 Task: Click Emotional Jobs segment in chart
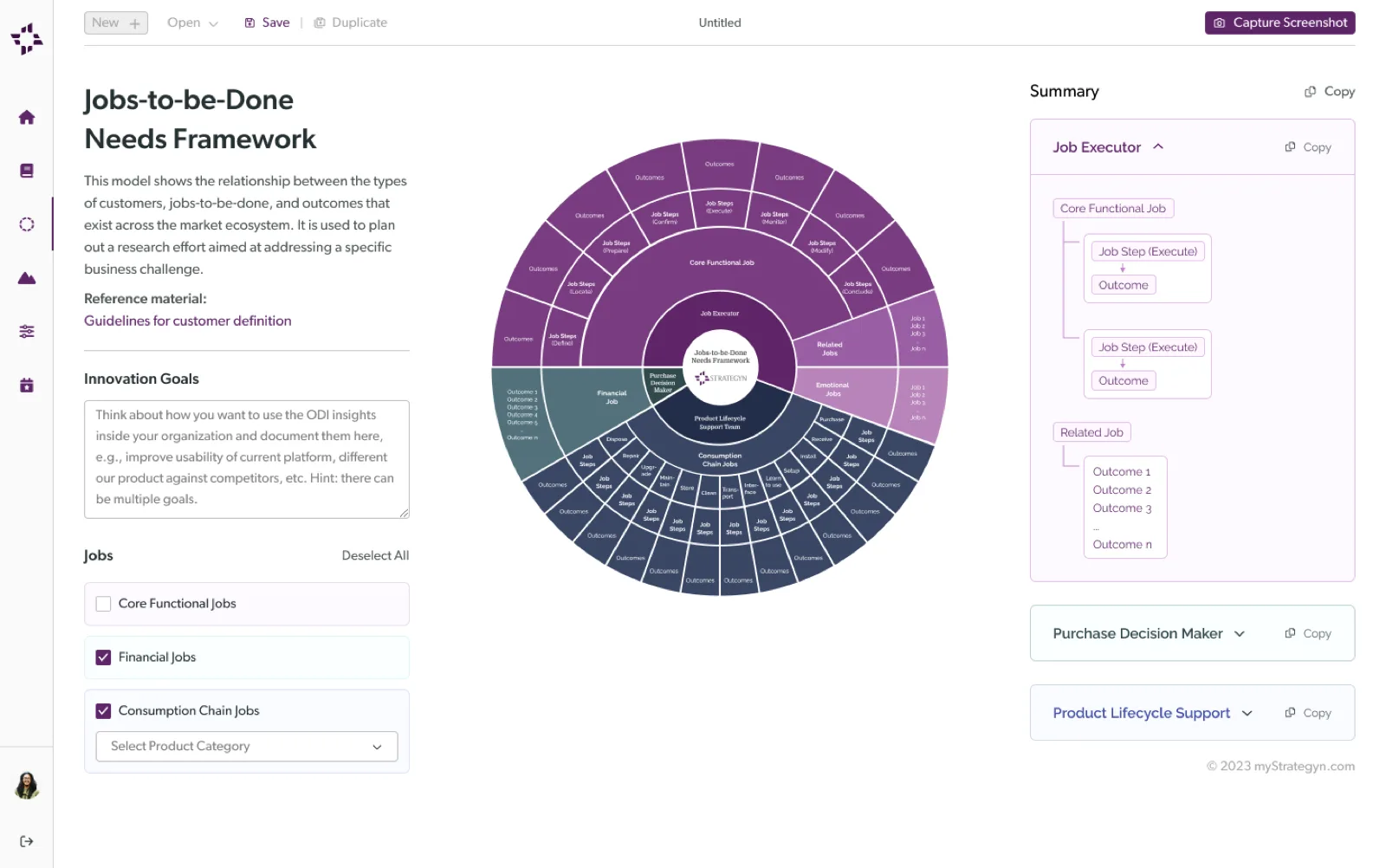click(832, 390)
